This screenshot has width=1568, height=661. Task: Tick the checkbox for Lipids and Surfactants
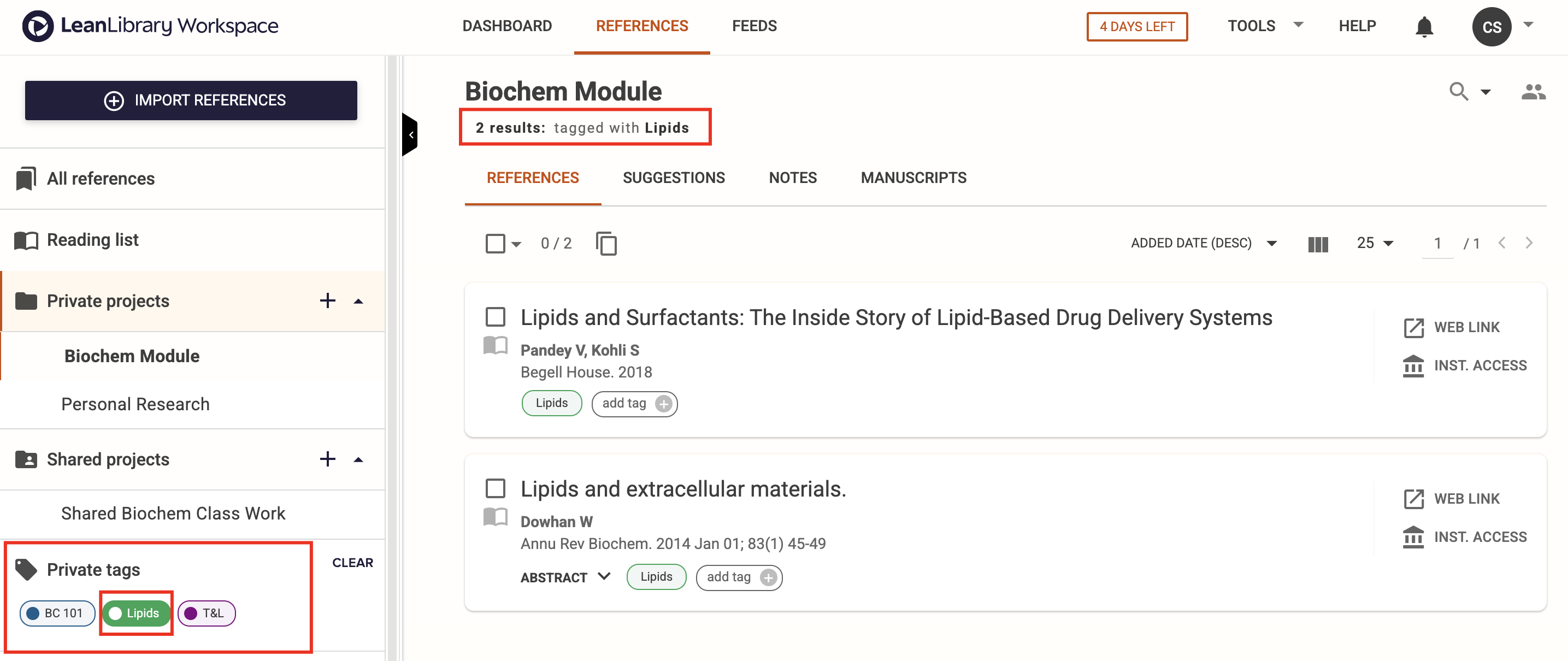pyautogui.click(x=495, y=316)
